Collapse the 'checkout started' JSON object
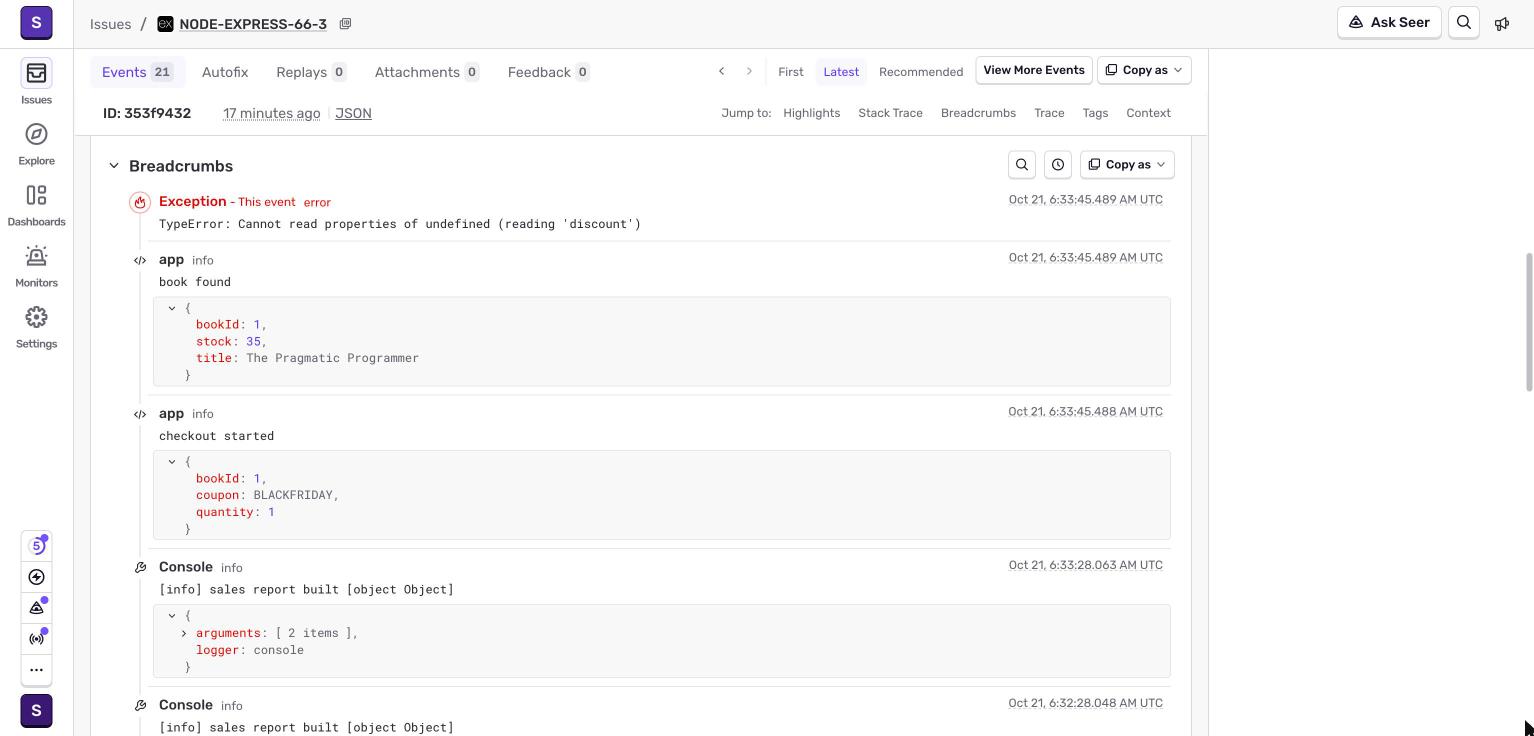 (x=172, y=462)
